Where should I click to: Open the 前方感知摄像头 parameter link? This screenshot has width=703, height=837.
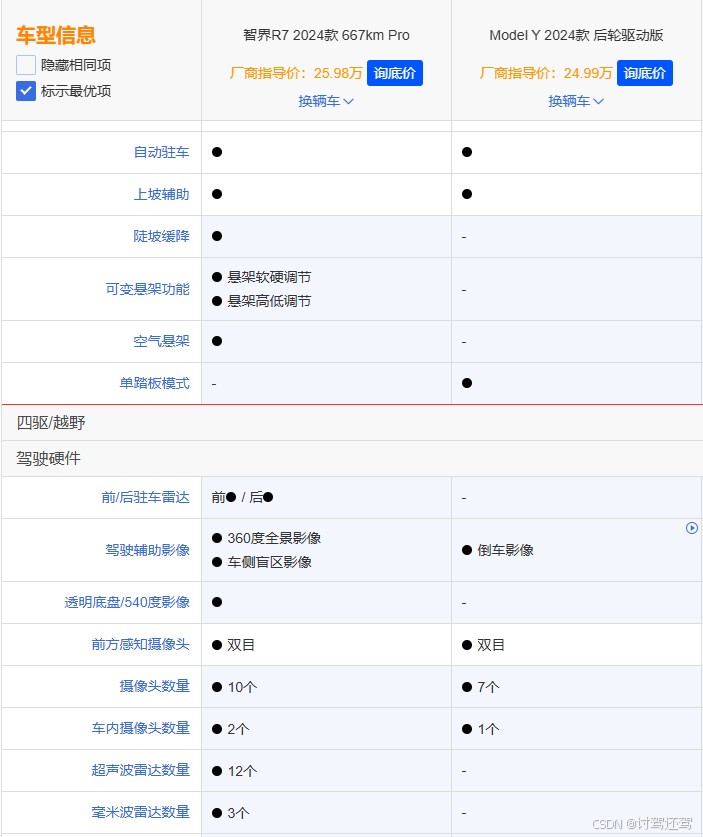140,644
